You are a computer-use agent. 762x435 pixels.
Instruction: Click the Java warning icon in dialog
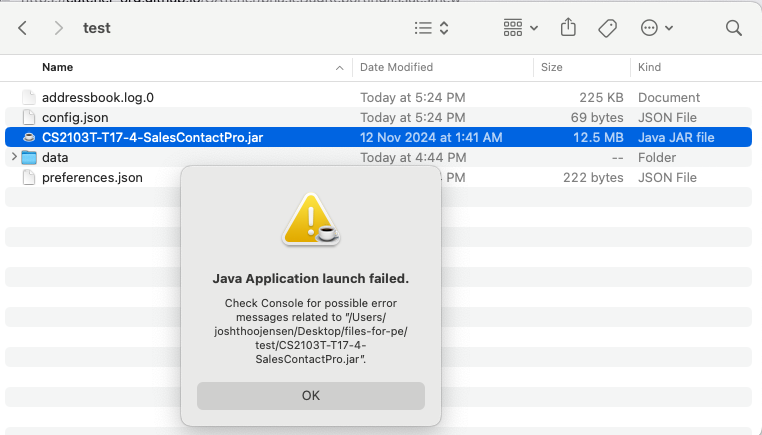pyautogui.click(x=311, y=219)
